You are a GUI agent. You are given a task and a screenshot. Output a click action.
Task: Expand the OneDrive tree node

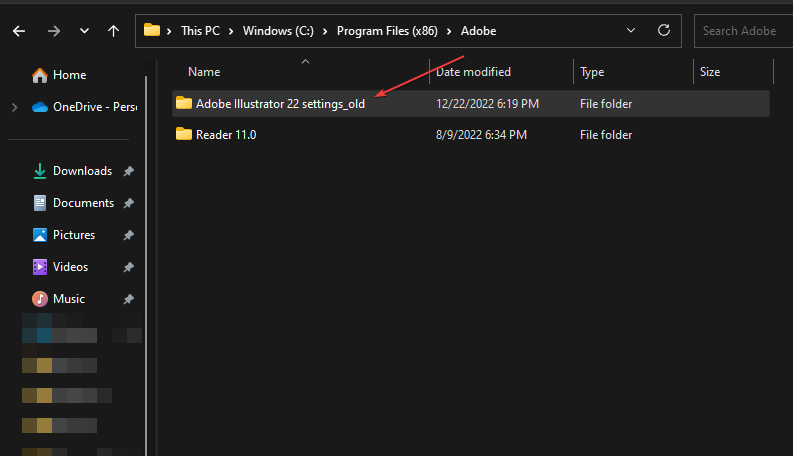pos(15,107)
